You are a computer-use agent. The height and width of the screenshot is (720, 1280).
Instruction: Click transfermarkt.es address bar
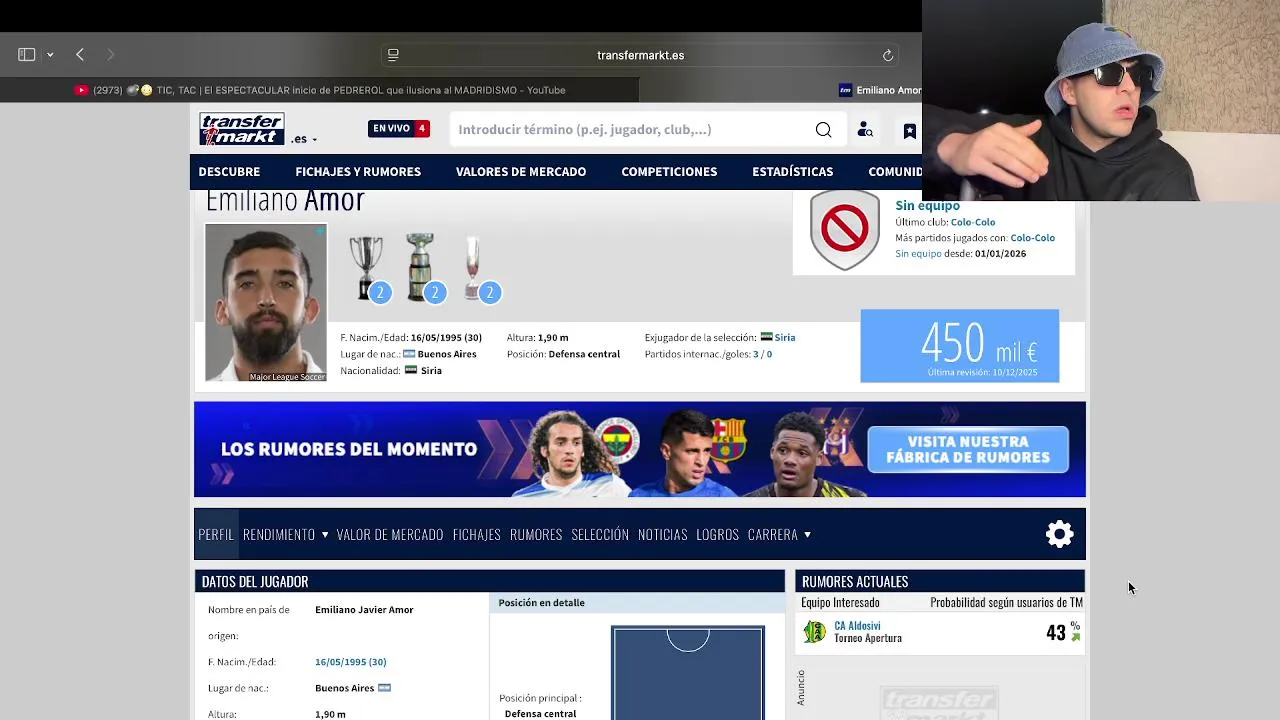(640, 55)
